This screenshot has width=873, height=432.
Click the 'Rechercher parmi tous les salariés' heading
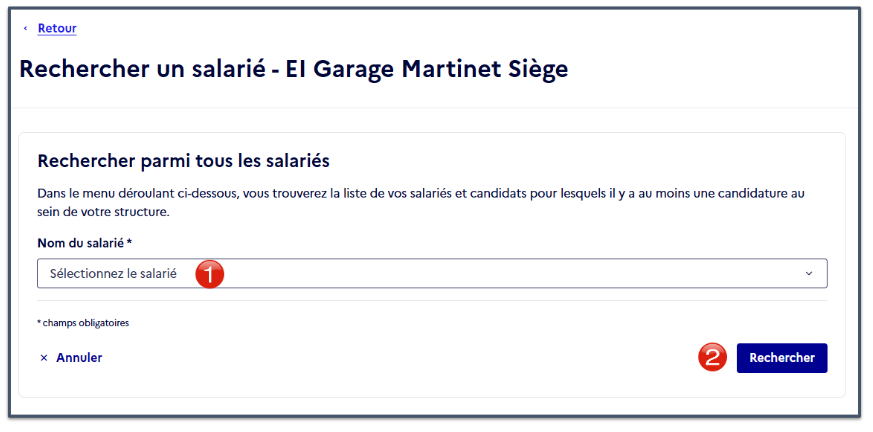[x=184, y=161]
